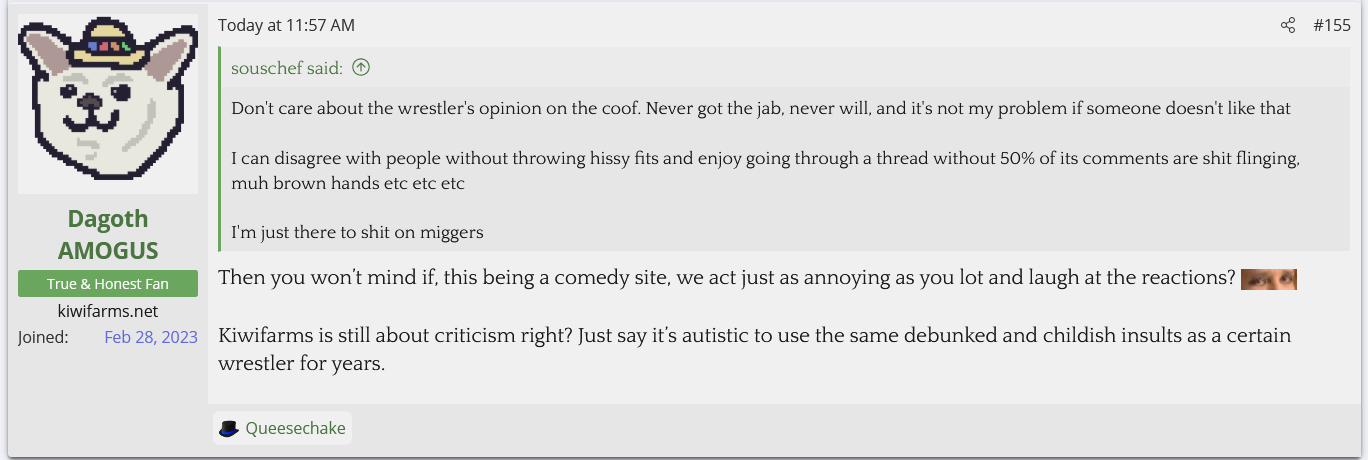
Task: Click the share icon beside post #155
Action: coord(1288,26)
